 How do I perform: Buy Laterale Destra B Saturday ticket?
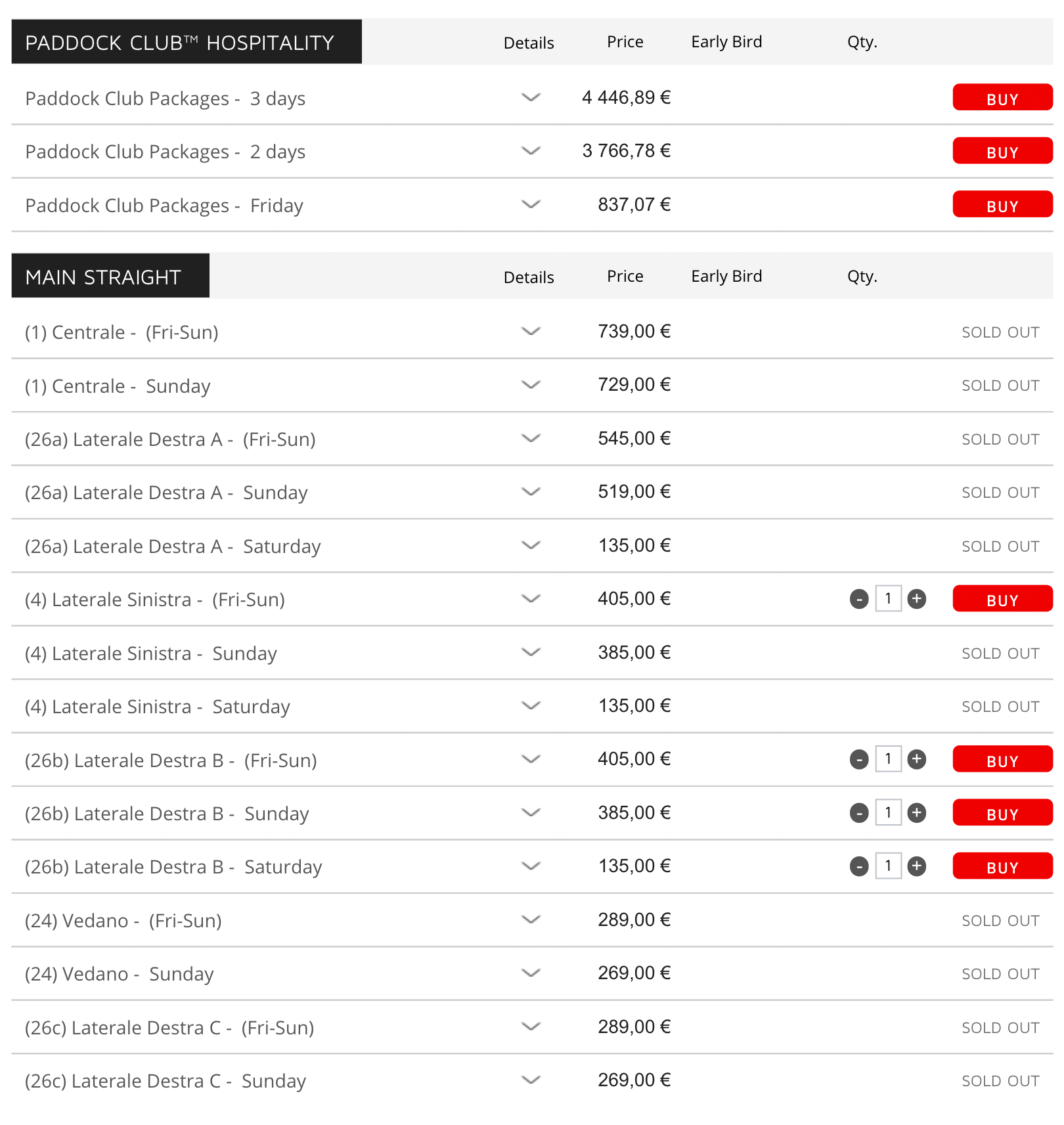(1002, 866)
